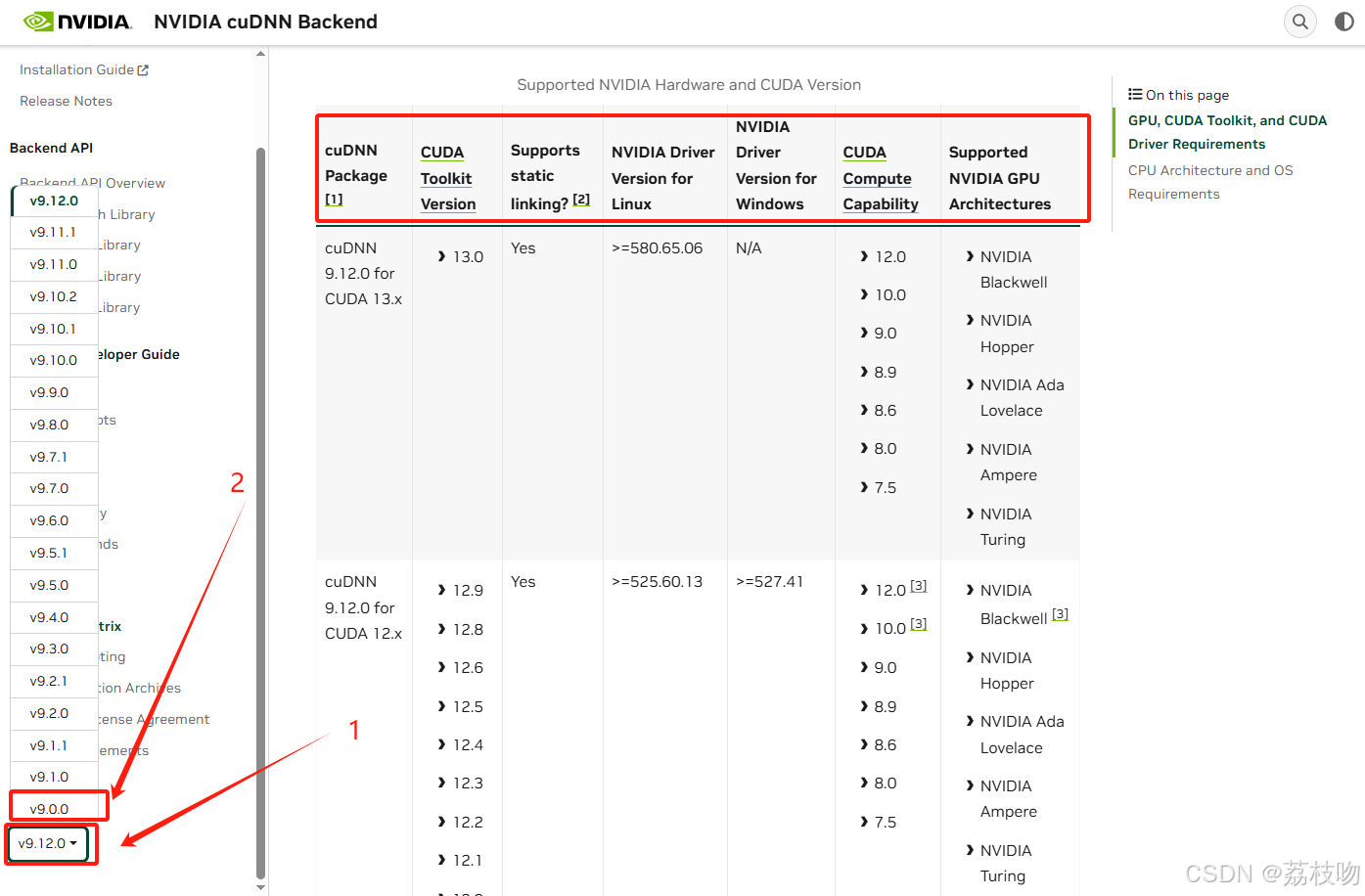Choose v9.9.0 in version list

[54, 392]
